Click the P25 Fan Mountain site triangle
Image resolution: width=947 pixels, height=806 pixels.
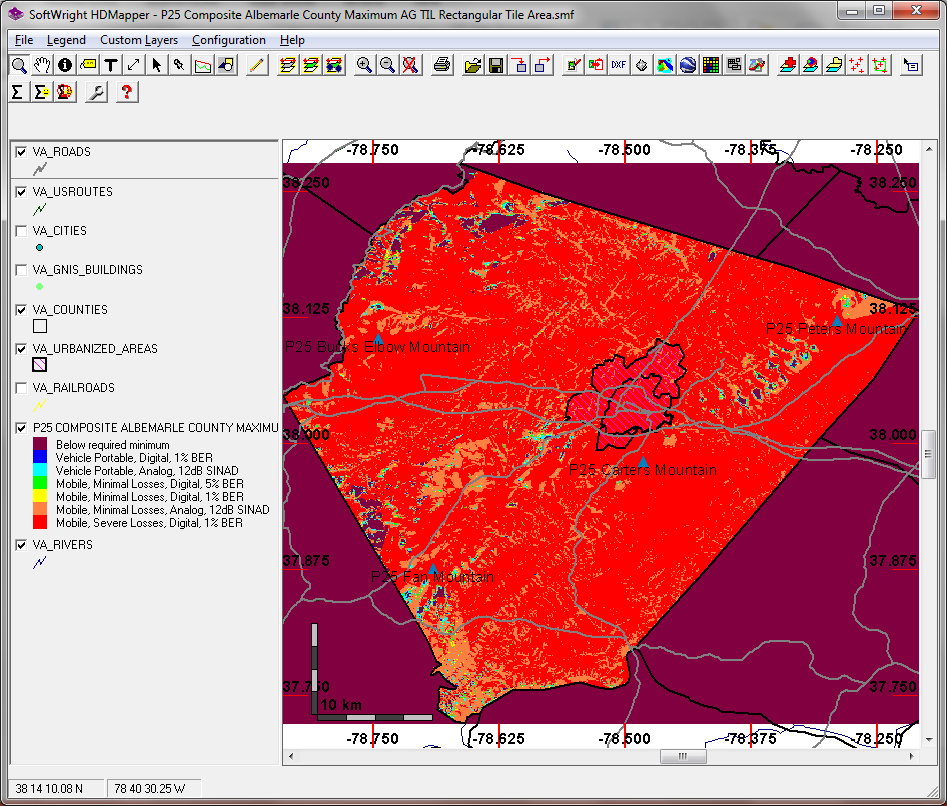click(x=433, y=569)
